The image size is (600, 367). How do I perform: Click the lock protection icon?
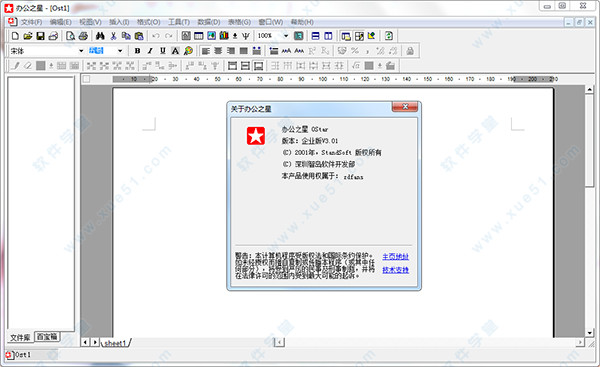click(410, 51)
